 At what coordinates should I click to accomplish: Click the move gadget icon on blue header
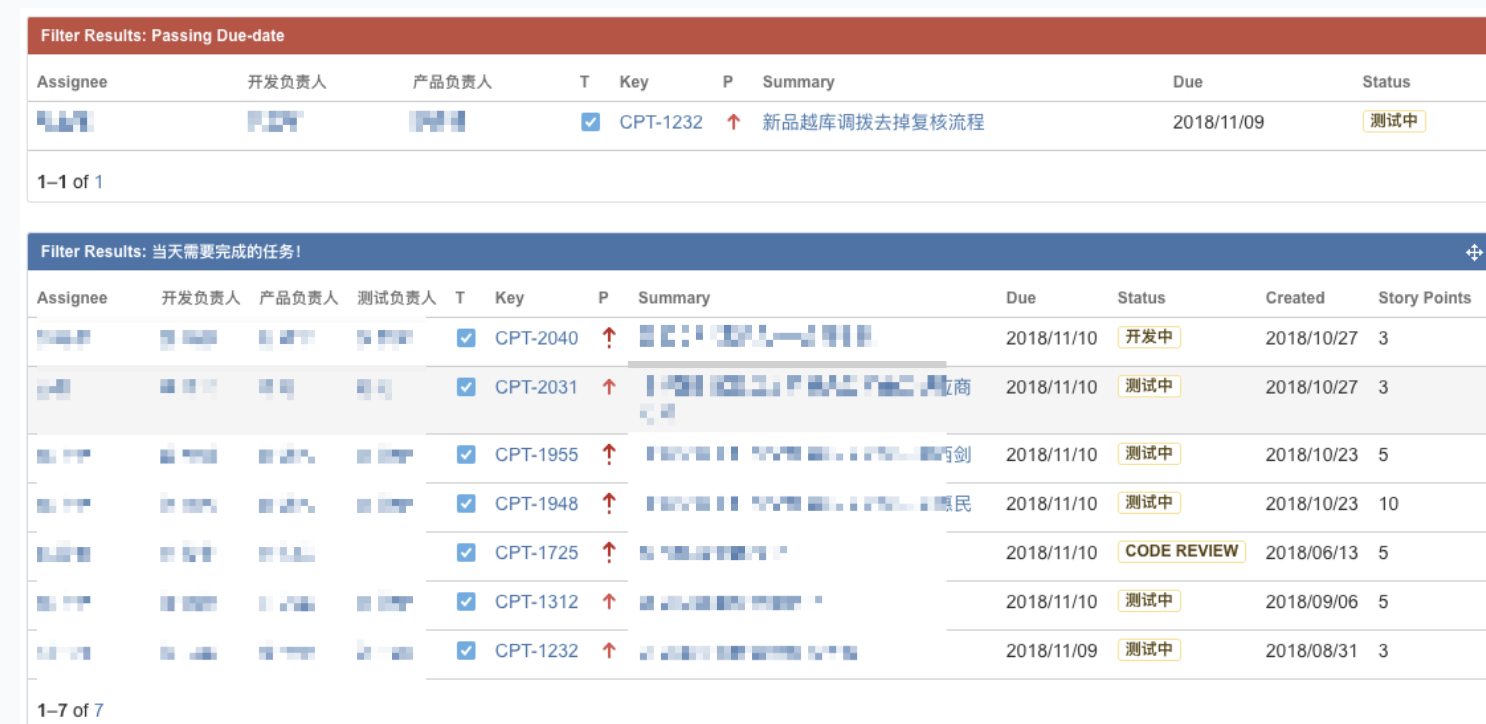pyautogui.click(x=1474, y=252)
